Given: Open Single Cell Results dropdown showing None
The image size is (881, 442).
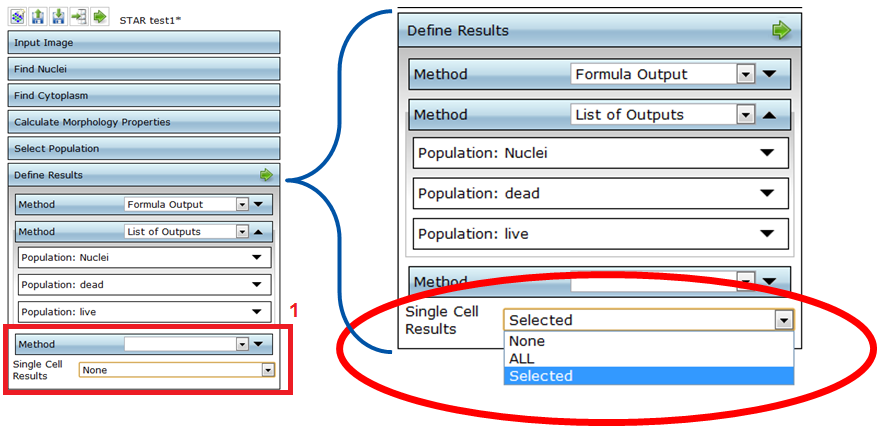Looking at the screenshot, I should (267, 370).
